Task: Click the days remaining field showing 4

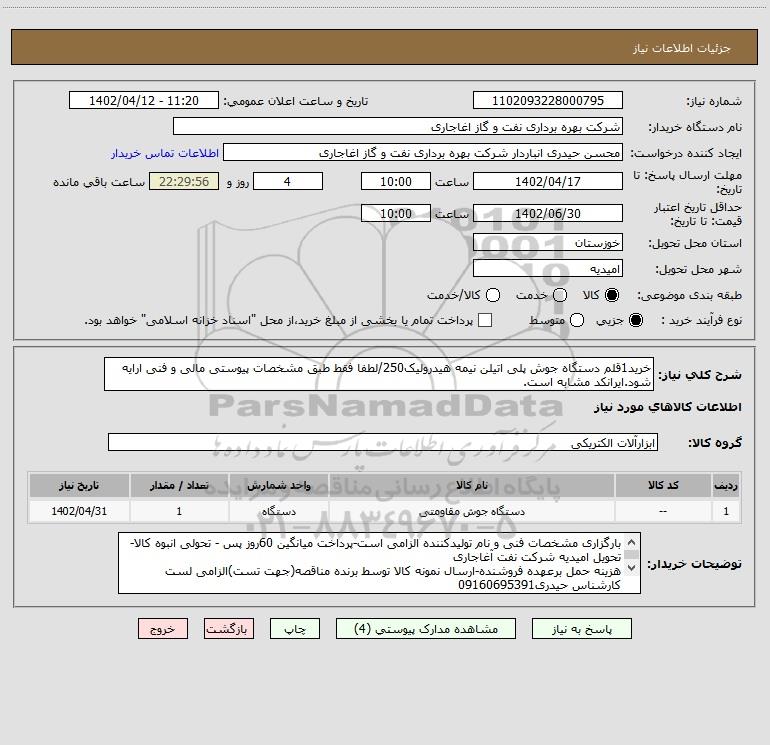Action: coord(288,181)
